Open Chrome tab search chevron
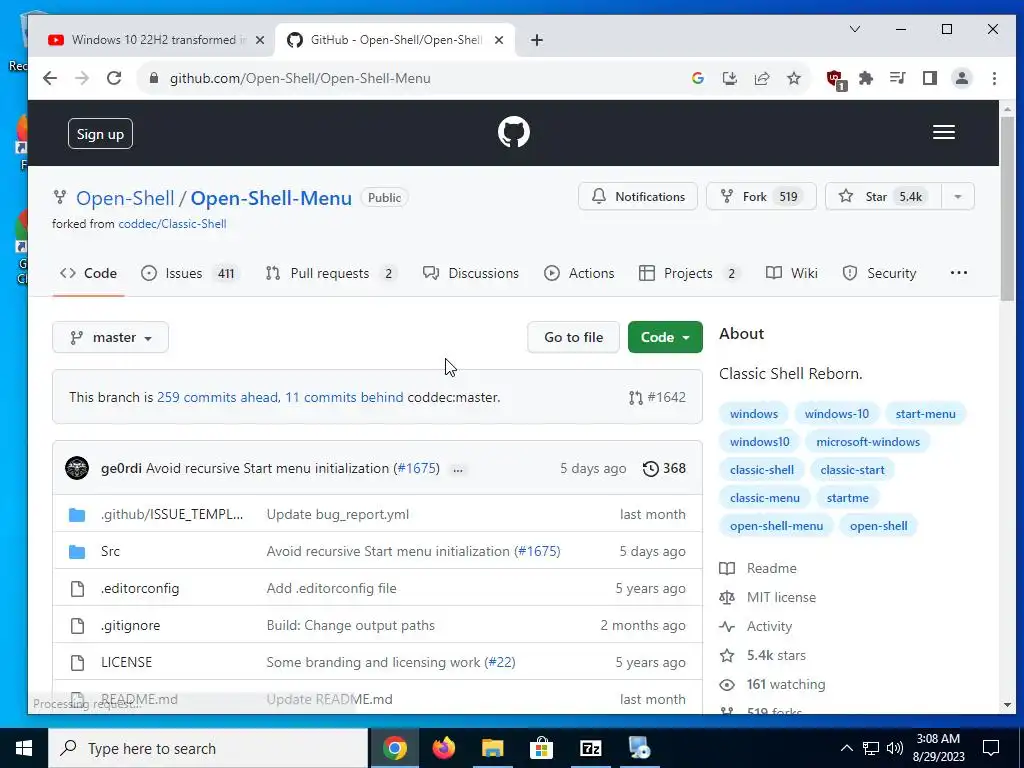 tap(855, 29)
